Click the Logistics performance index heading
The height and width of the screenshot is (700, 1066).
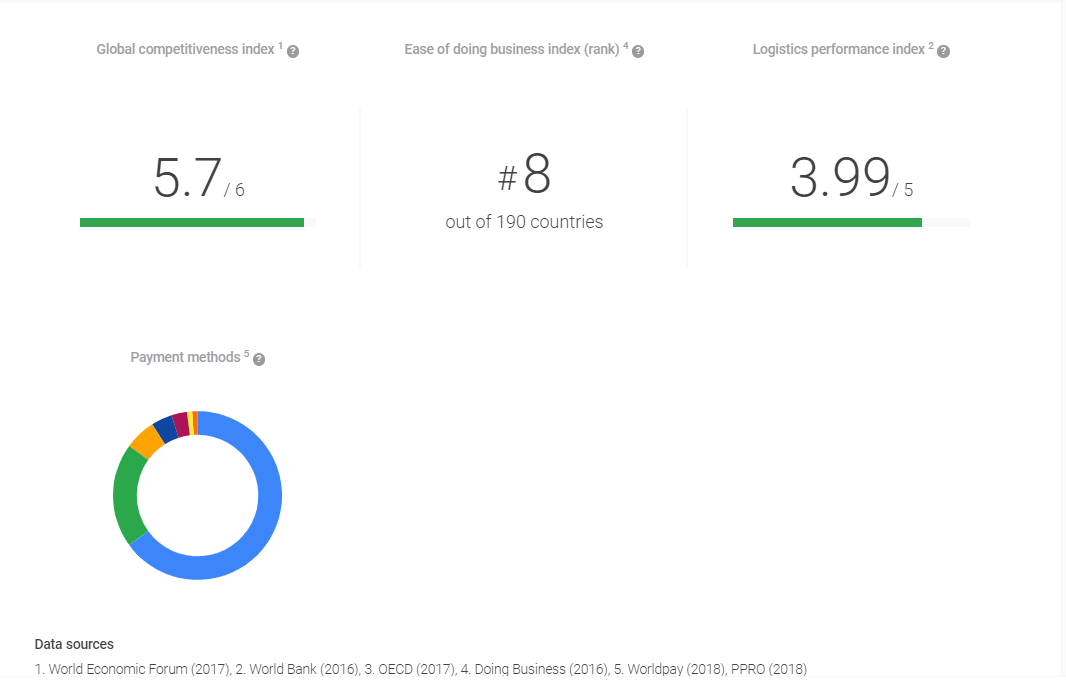click(x=838, y=49)
